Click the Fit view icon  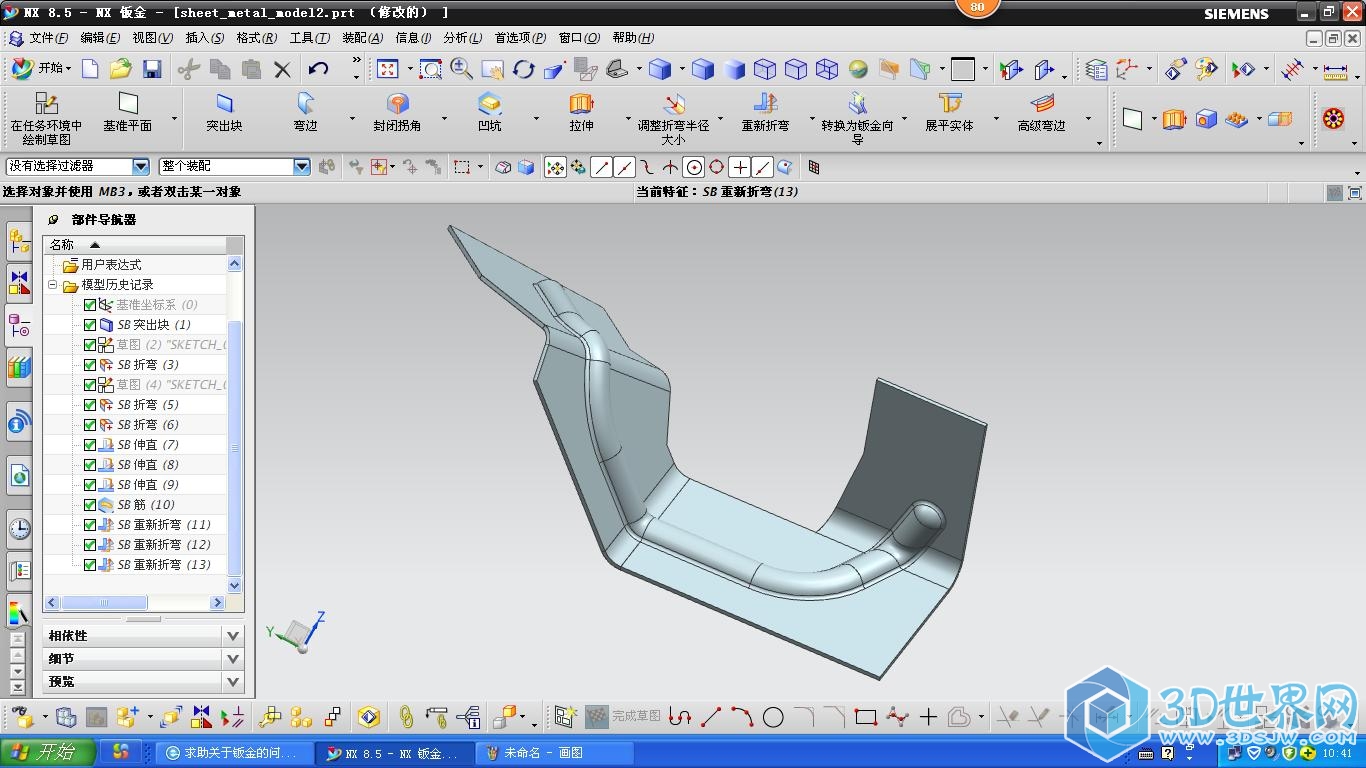[388, 69]
